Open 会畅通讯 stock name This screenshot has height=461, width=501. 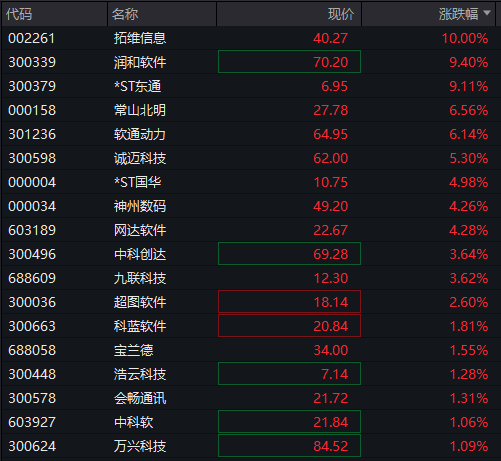[x=140, y=398]
